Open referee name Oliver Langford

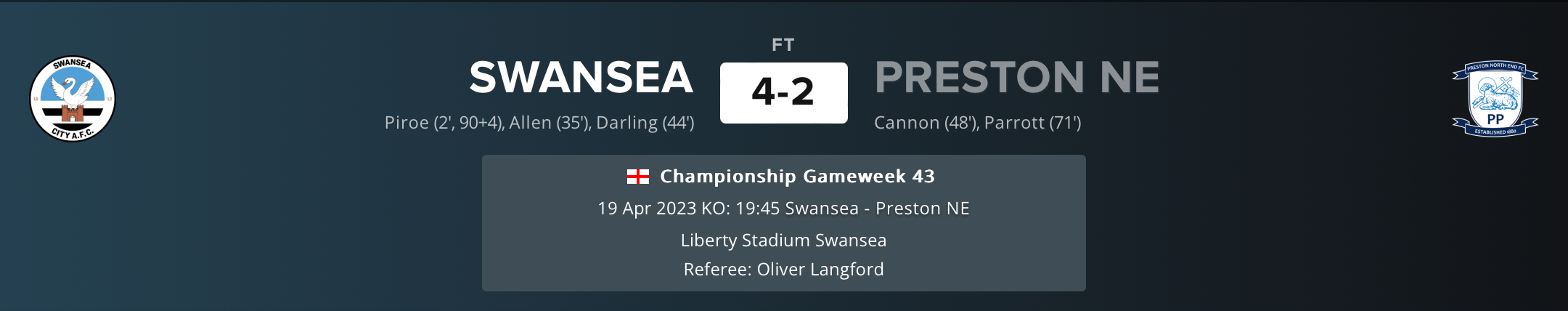point(820,270)
